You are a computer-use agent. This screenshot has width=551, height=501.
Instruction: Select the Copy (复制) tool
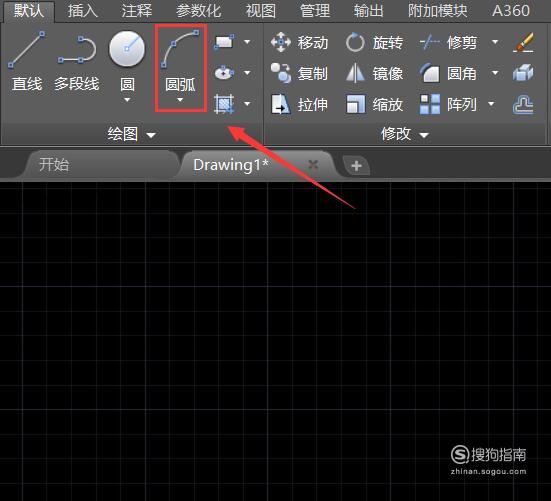pyautogui.click(x=299, y=73)
